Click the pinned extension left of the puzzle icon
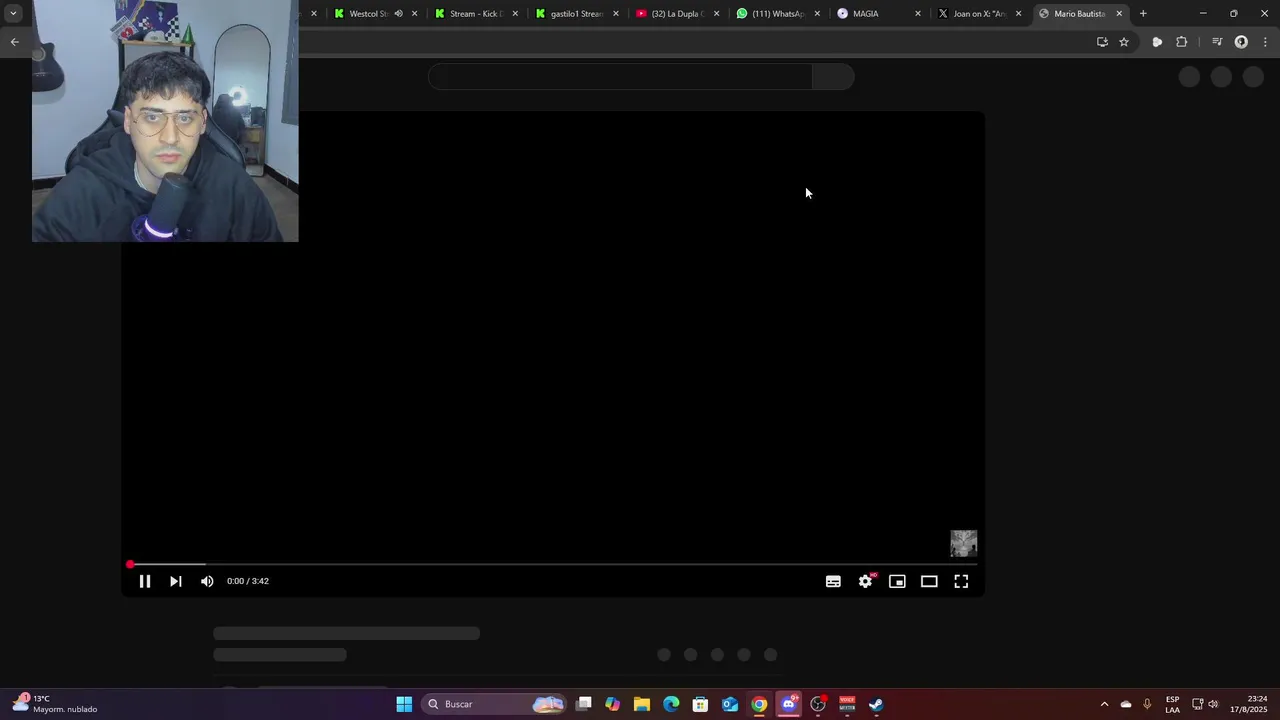 point(1157,42)
